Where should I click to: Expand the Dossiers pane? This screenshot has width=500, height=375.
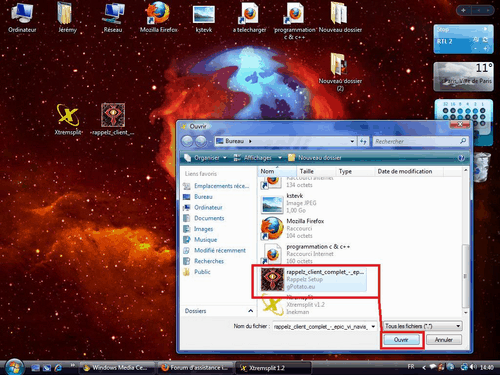(251, 311)
